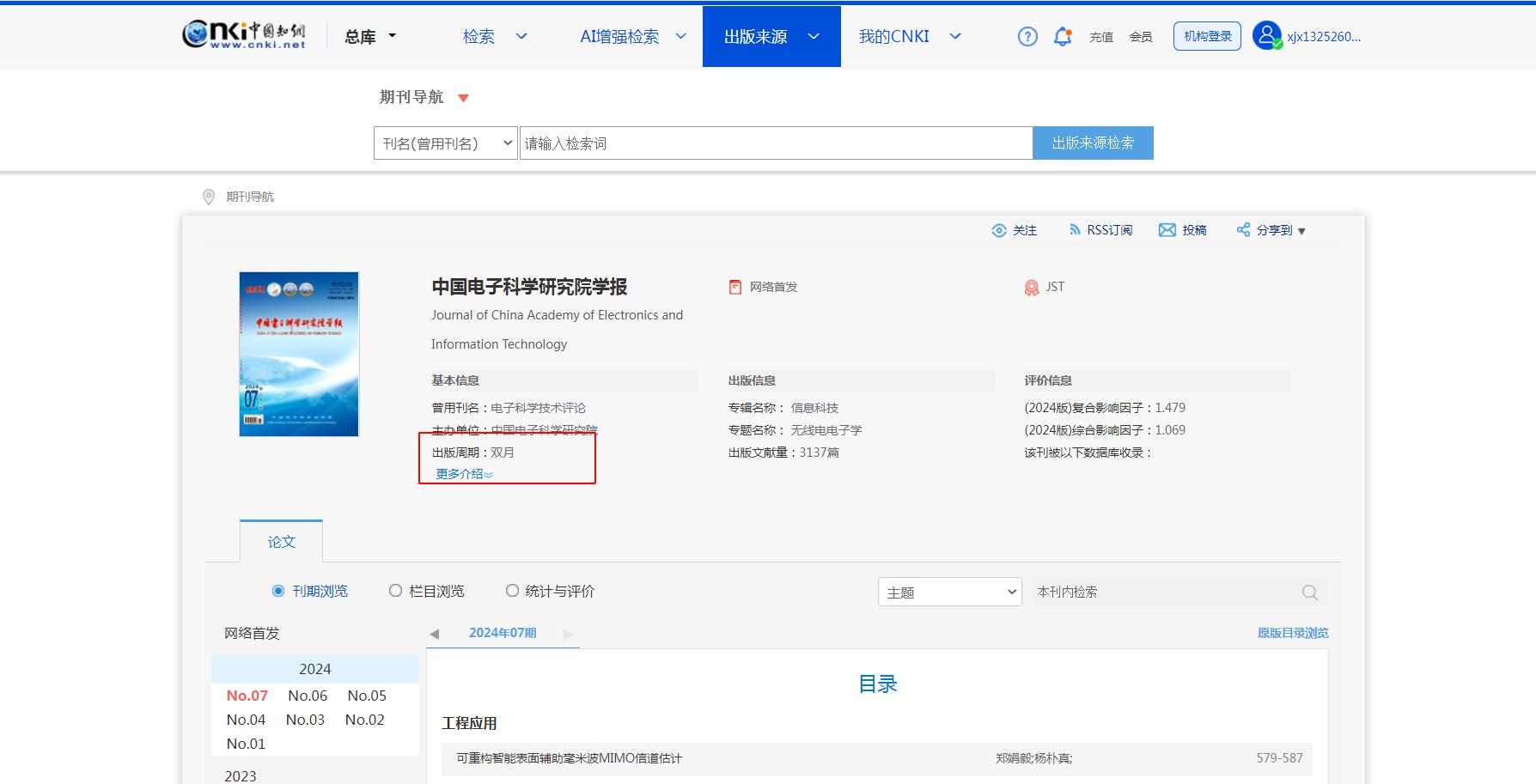Click the magnifier icon in 本刊内检索
This screenshot has width=1536, height=784.
[x=1309, y=592]
